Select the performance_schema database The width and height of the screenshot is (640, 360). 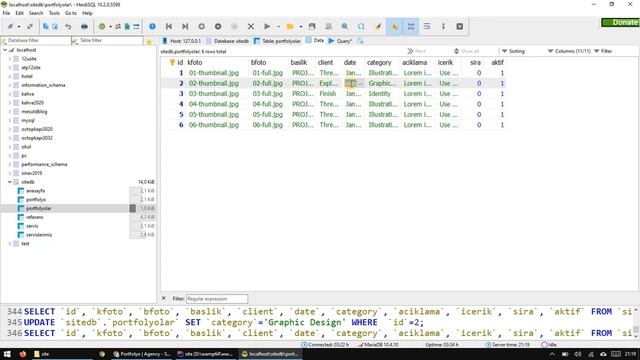click(x=44, y=164)
